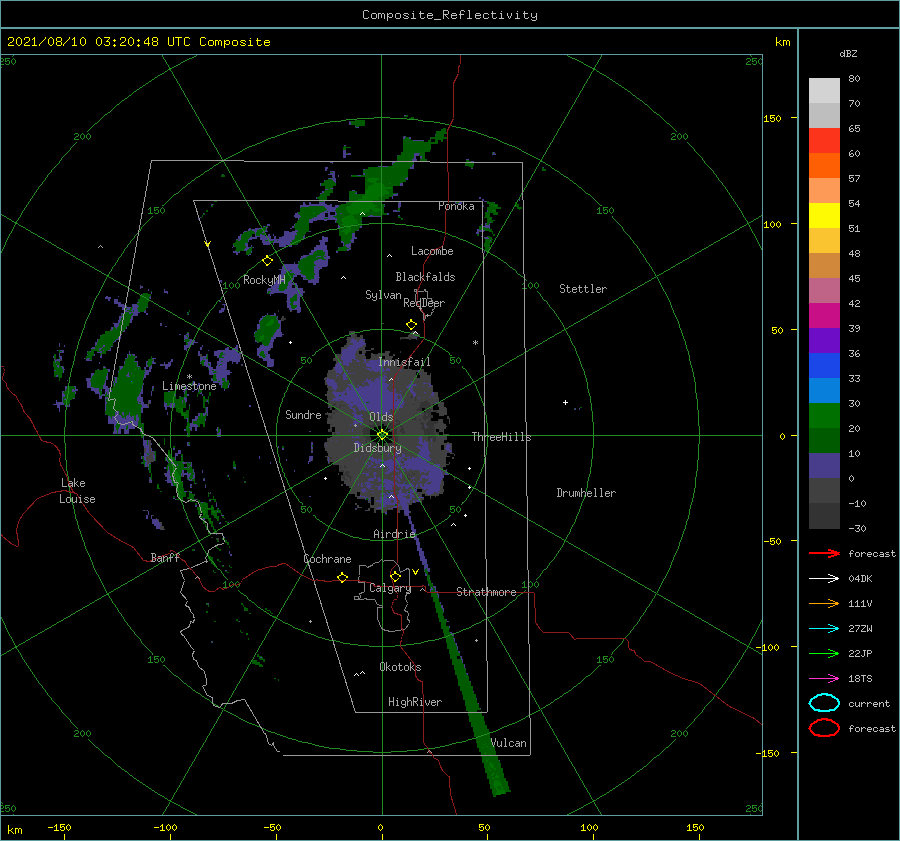Click the red 65 dBZ color swatch

(x=824, y=140)
